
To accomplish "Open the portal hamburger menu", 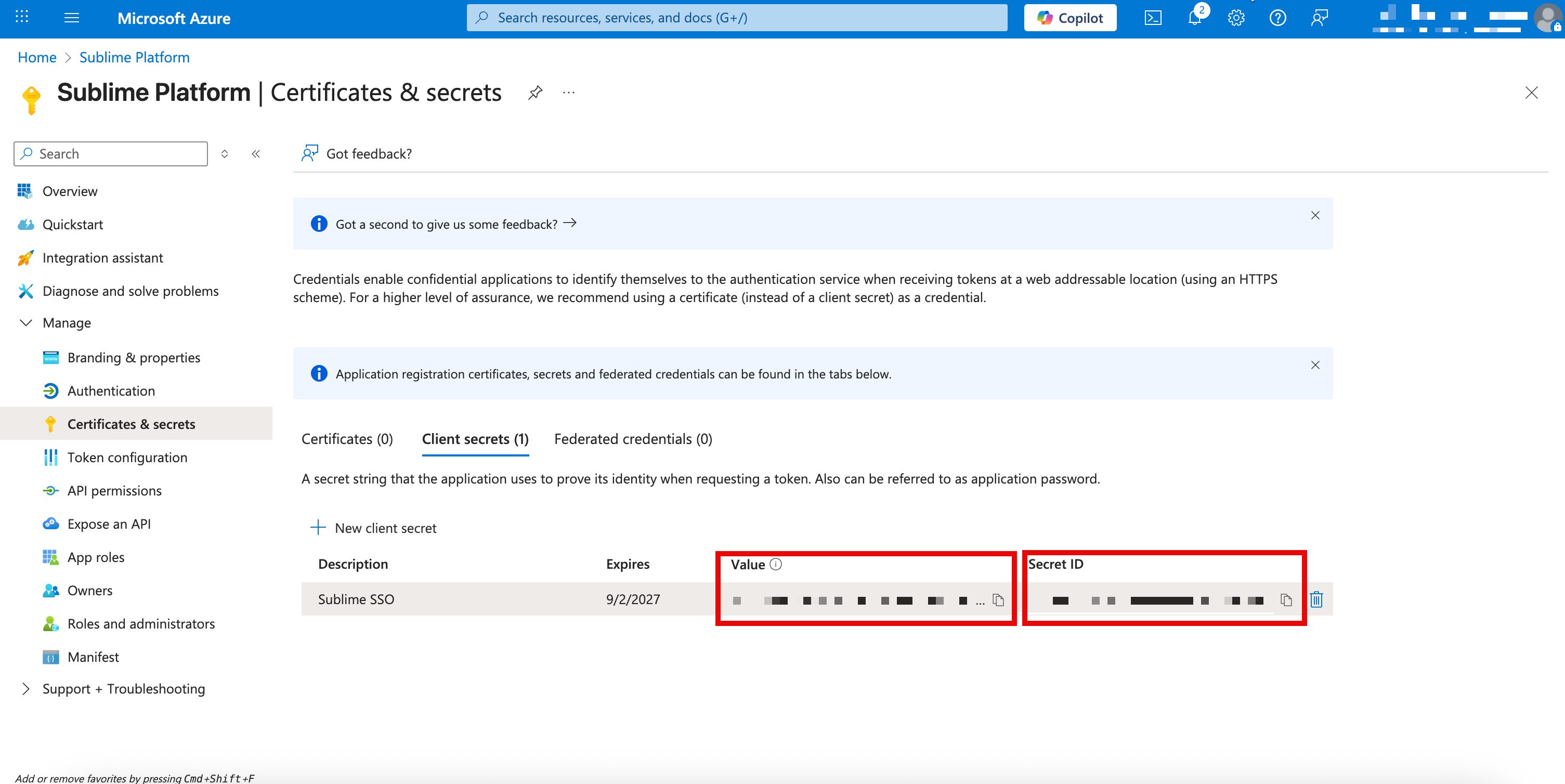I will click(x=72, y=18).
